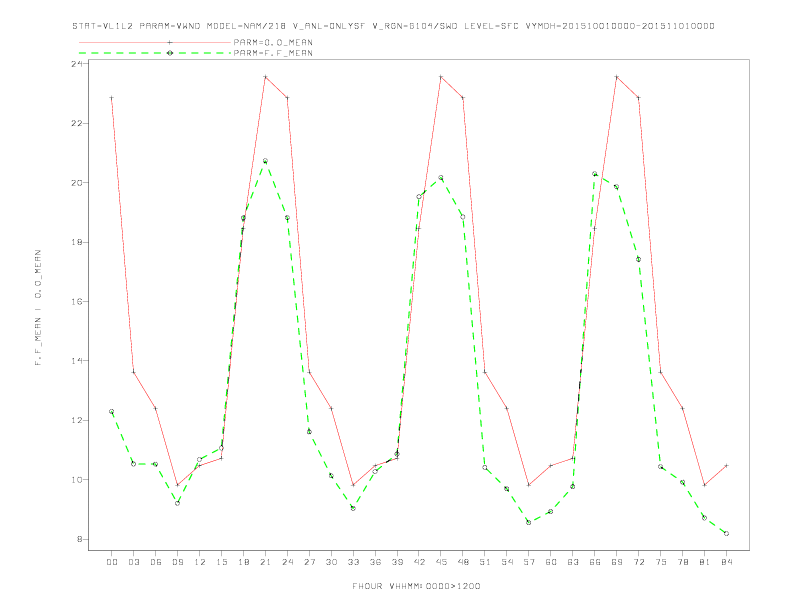Click the green circle marker at hour 00
Viewport: 792px width, 612px height.
112,412
